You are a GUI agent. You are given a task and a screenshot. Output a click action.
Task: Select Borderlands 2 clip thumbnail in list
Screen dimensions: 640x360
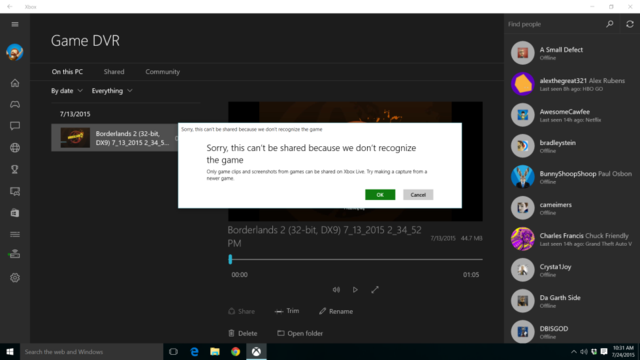click(75, 138)
